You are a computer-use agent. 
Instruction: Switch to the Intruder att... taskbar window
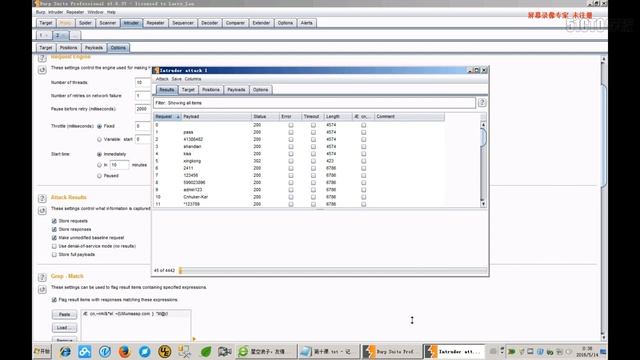pos(454,351)
